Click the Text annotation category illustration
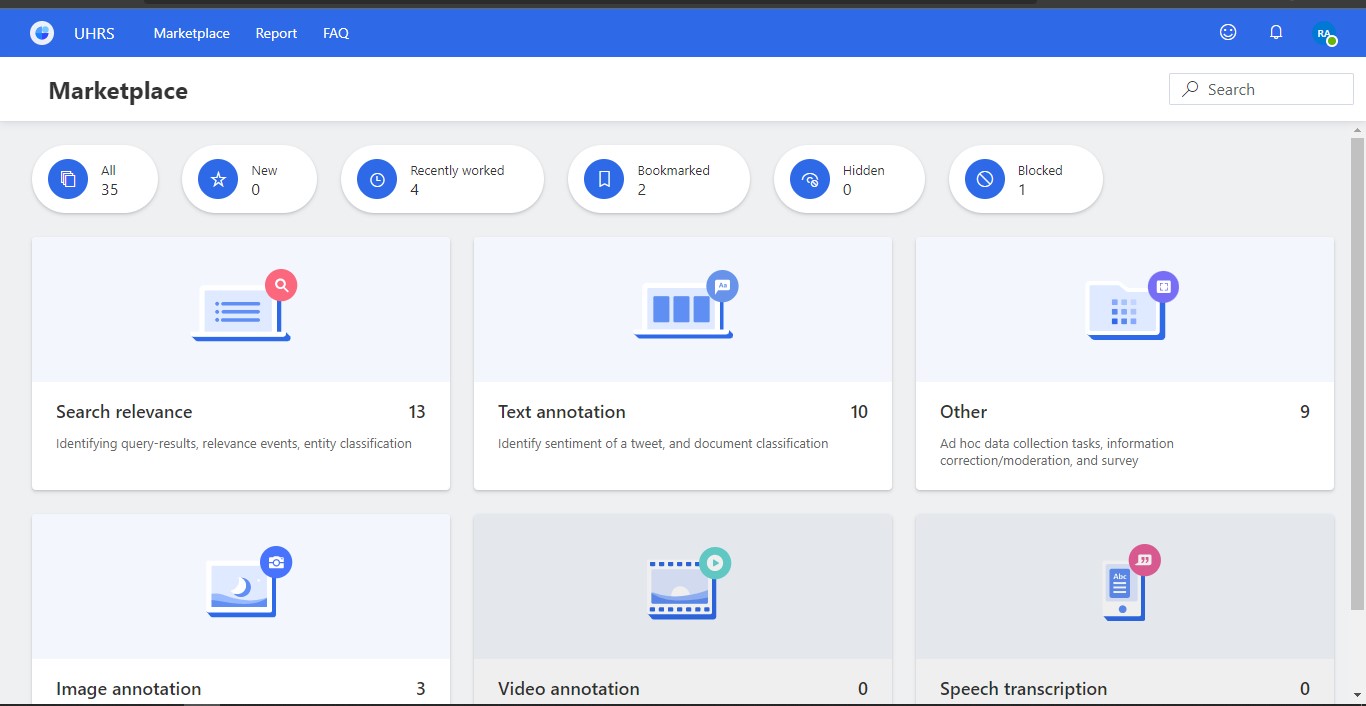 [x=684, y=307]
